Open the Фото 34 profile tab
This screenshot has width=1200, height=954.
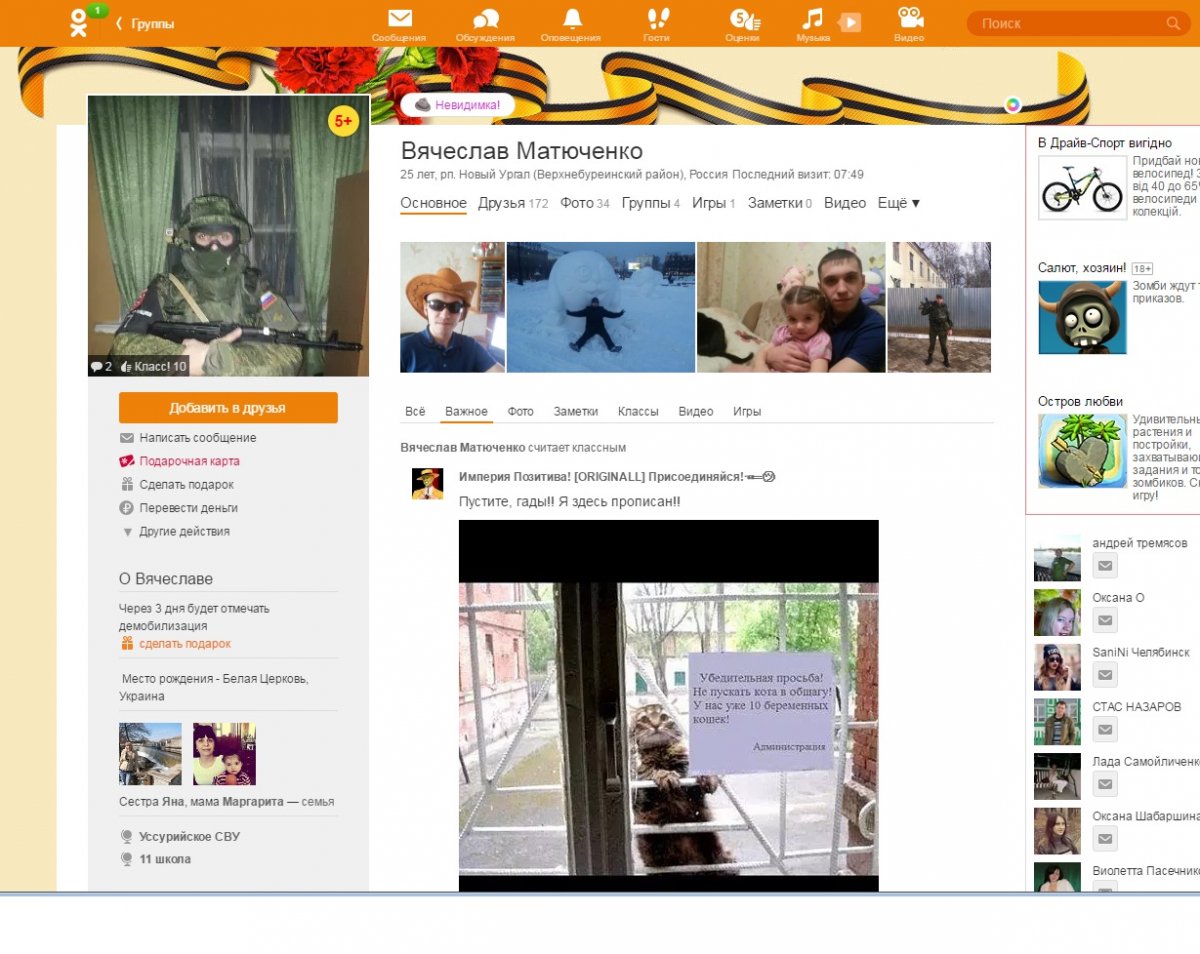pos(585,203)
